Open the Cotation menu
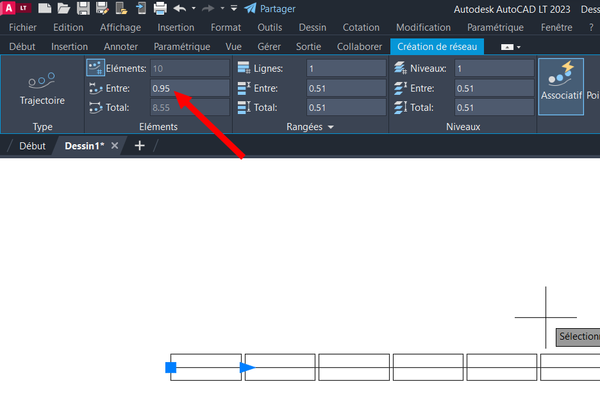The height and width of the screenshot is (414, 600). click(x=361, y=28)
